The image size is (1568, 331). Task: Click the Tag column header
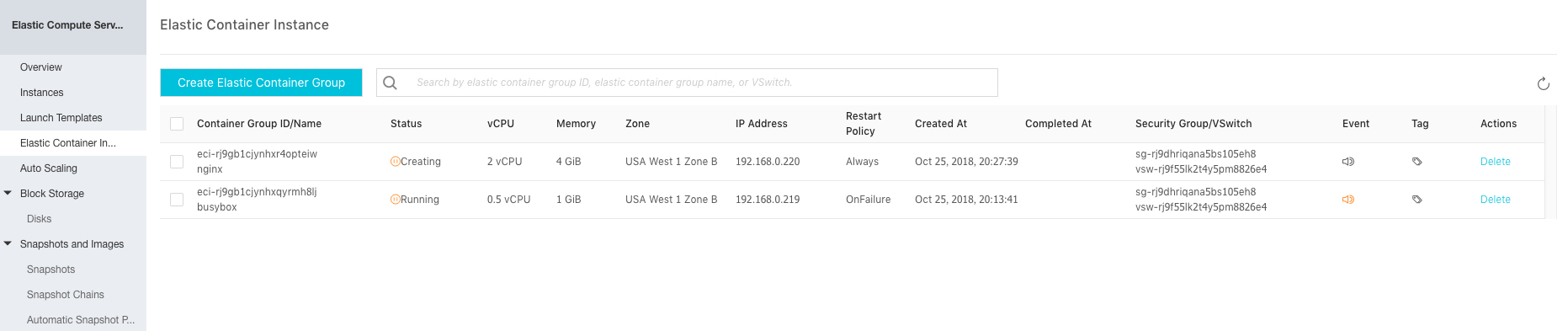(1420, 124)
